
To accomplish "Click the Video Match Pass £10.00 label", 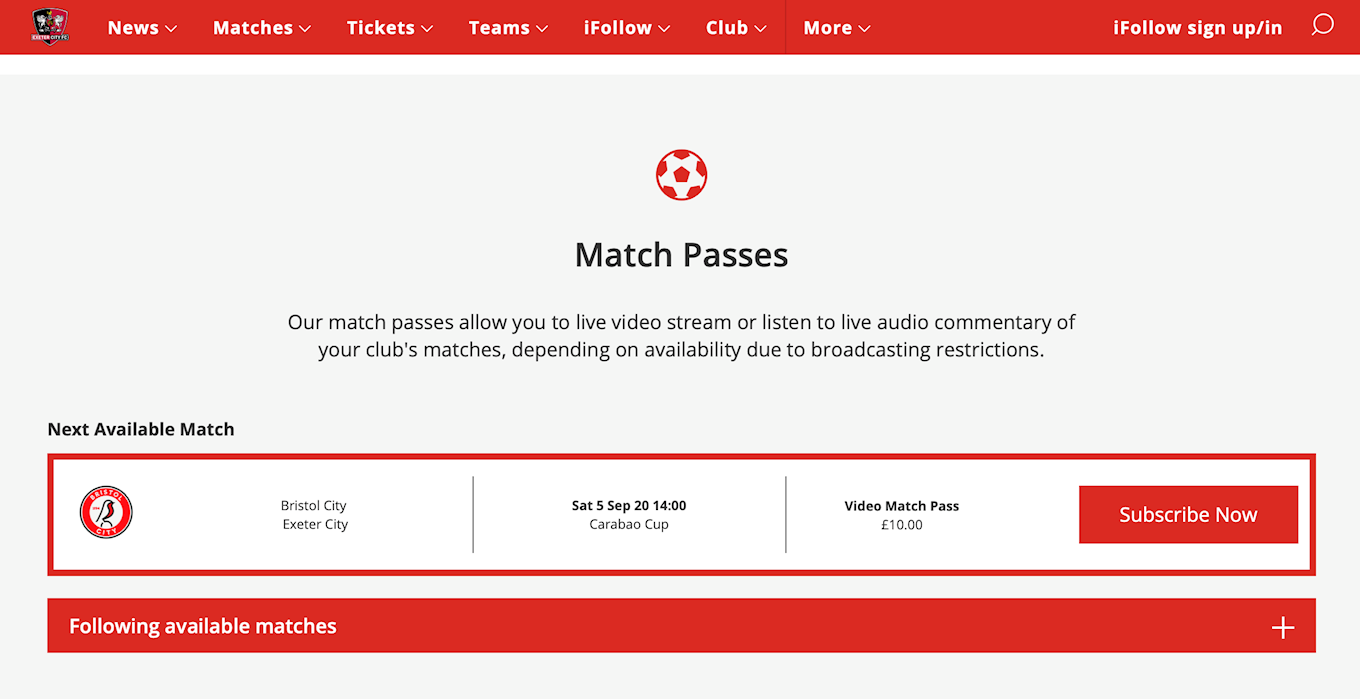I will coord(901,515).
